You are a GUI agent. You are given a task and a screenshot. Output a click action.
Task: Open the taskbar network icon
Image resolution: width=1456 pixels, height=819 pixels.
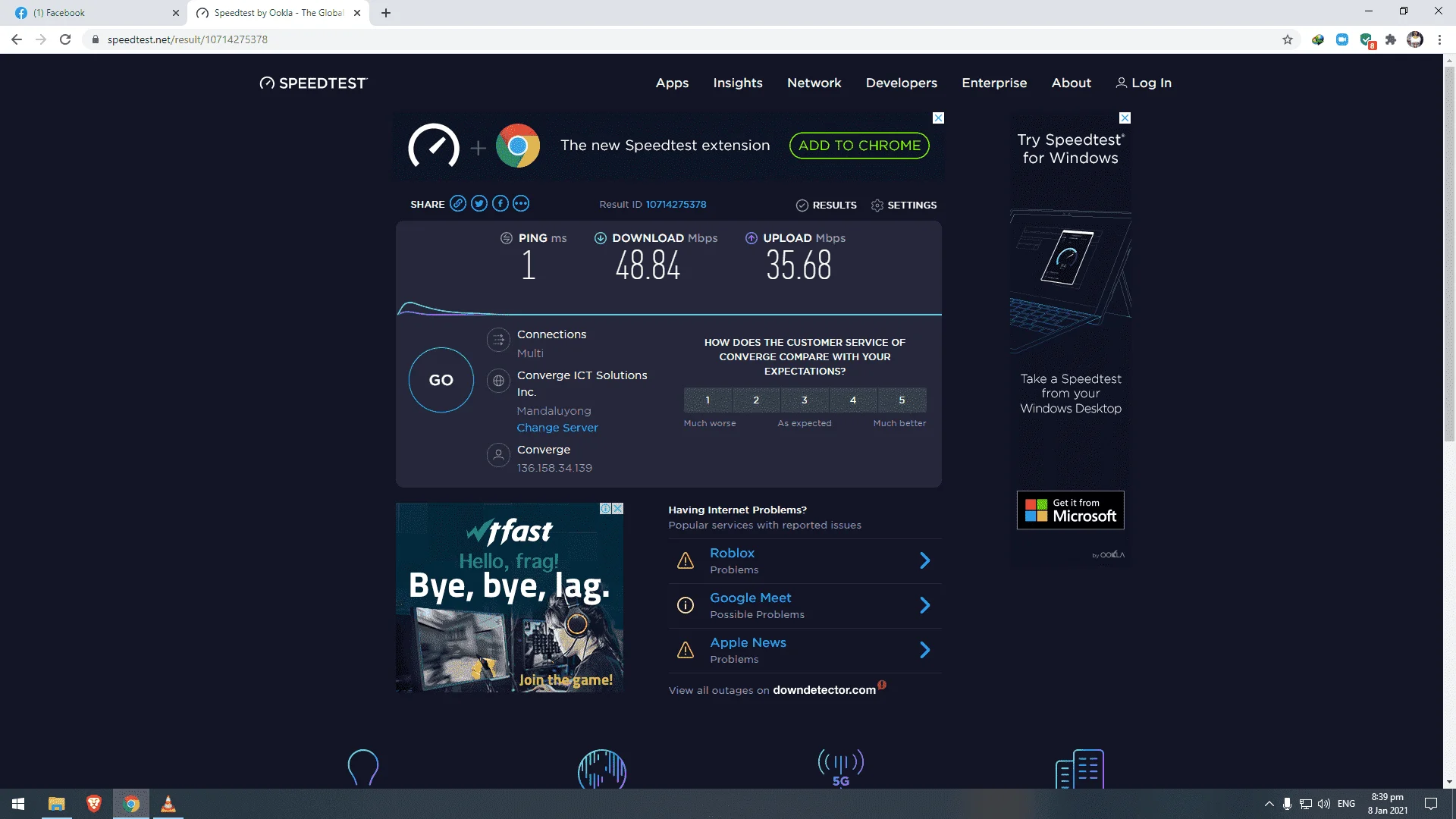1305,804
